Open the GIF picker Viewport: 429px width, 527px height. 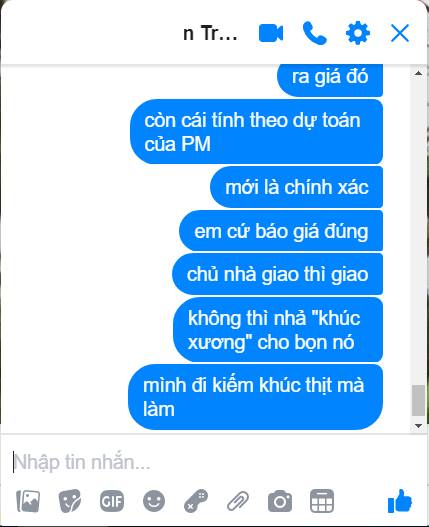click(112, 501)
